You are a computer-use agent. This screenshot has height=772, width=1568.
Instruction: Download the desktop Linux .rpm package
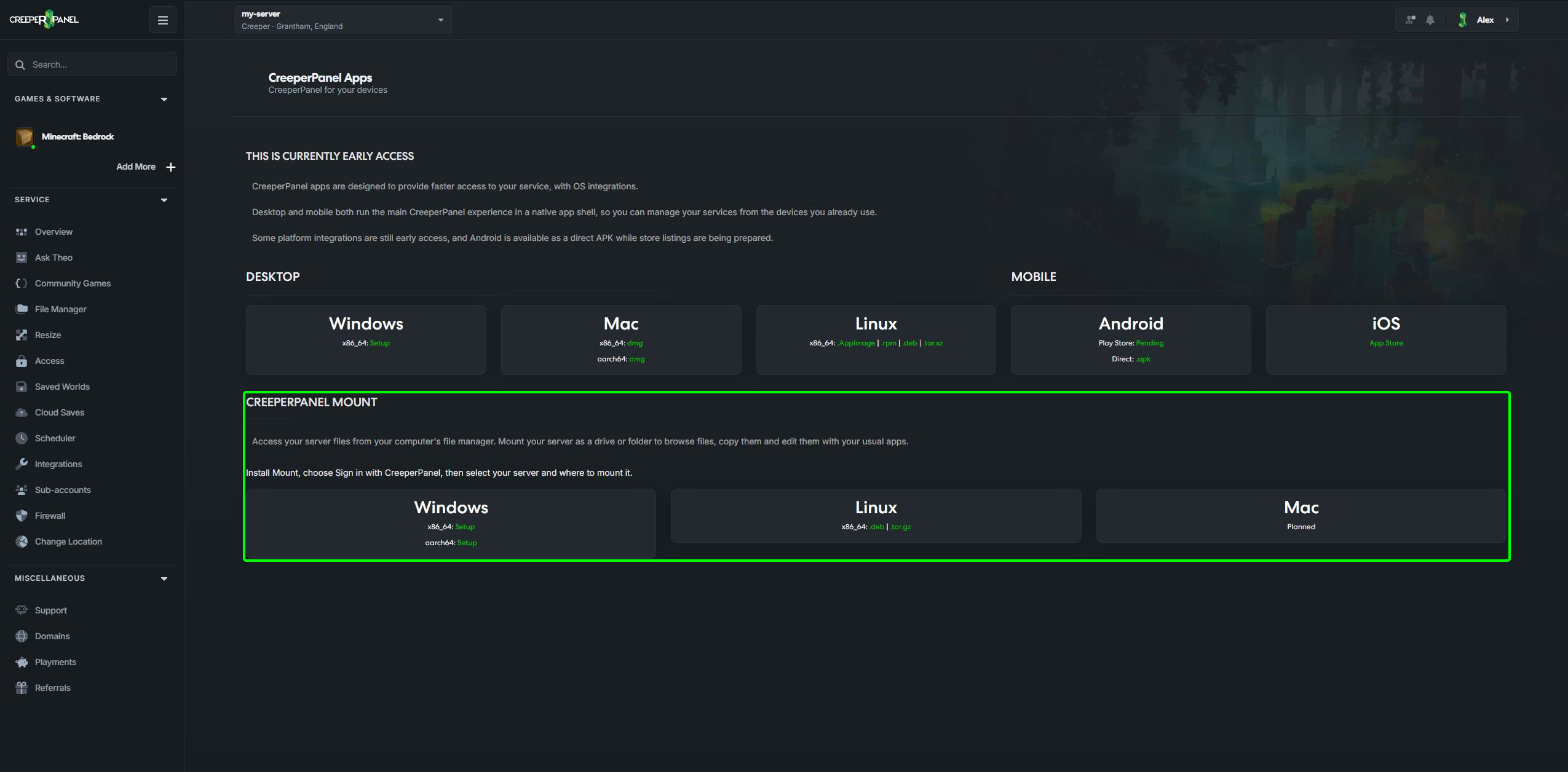tap(889, 343)
